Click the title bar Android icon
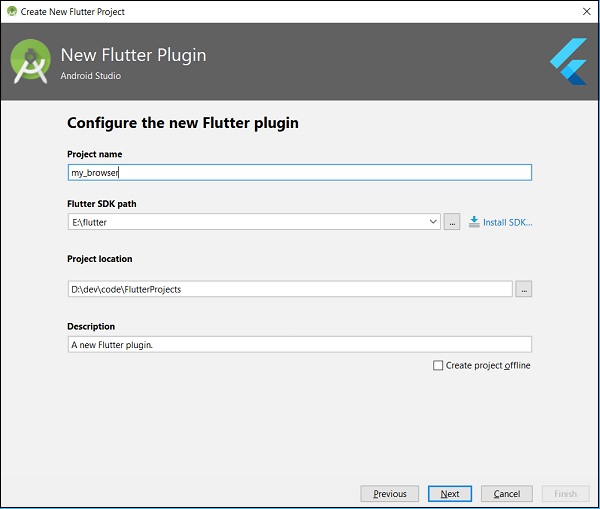600x509 pixels. coord(11,11)
